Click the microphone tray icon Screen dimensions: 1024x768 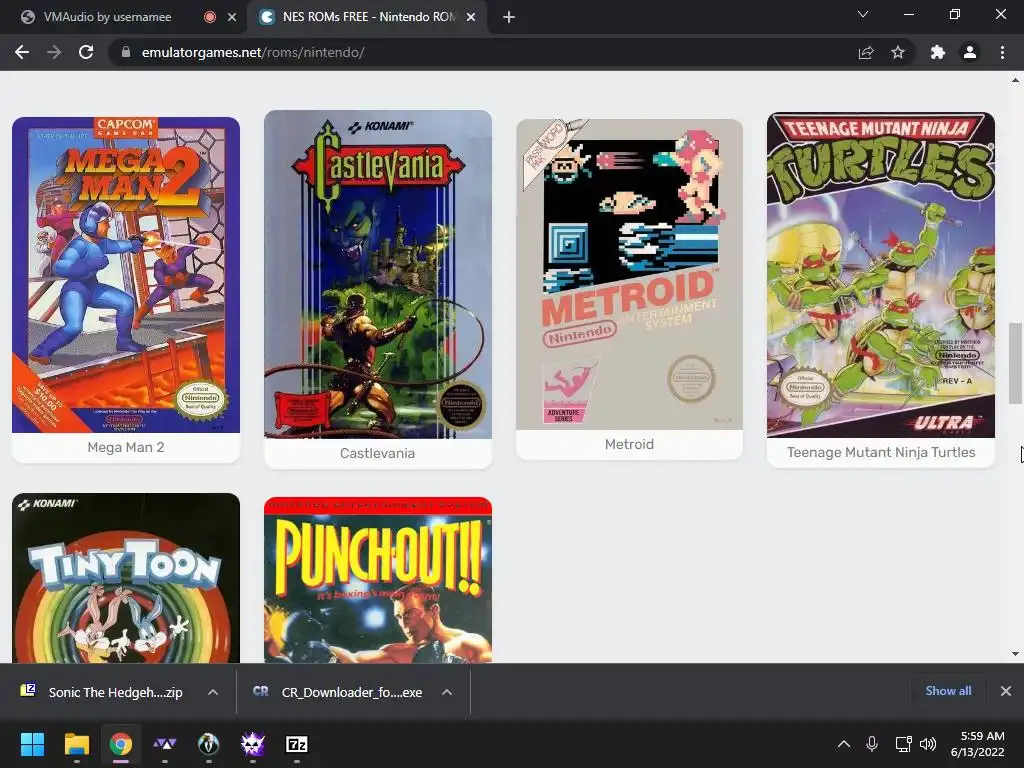(872, 744)
